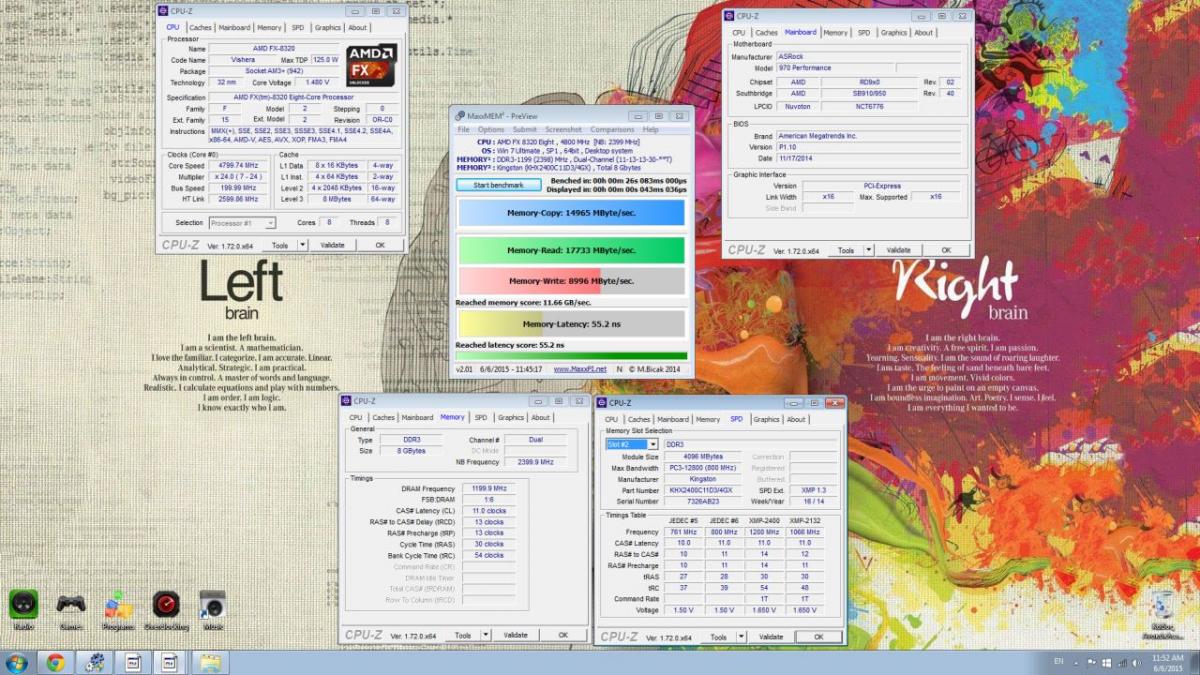Screen dimensions: 1200x675
Task: Open the Windows Start menu orb
Action: click(17, 663)
